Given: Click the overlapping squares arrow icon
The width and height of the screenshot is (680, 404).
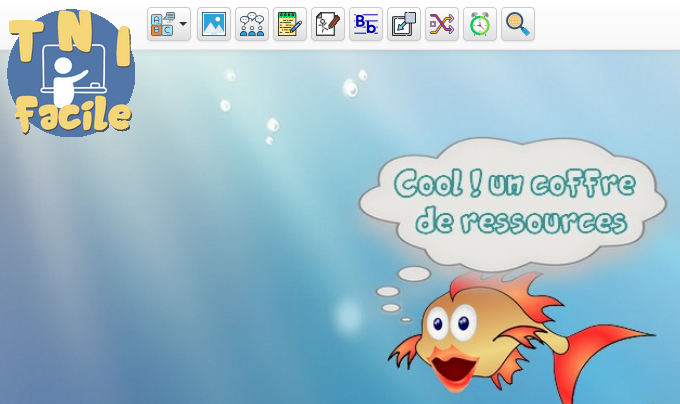Looking at the screenshot, I should coord(404,25).
